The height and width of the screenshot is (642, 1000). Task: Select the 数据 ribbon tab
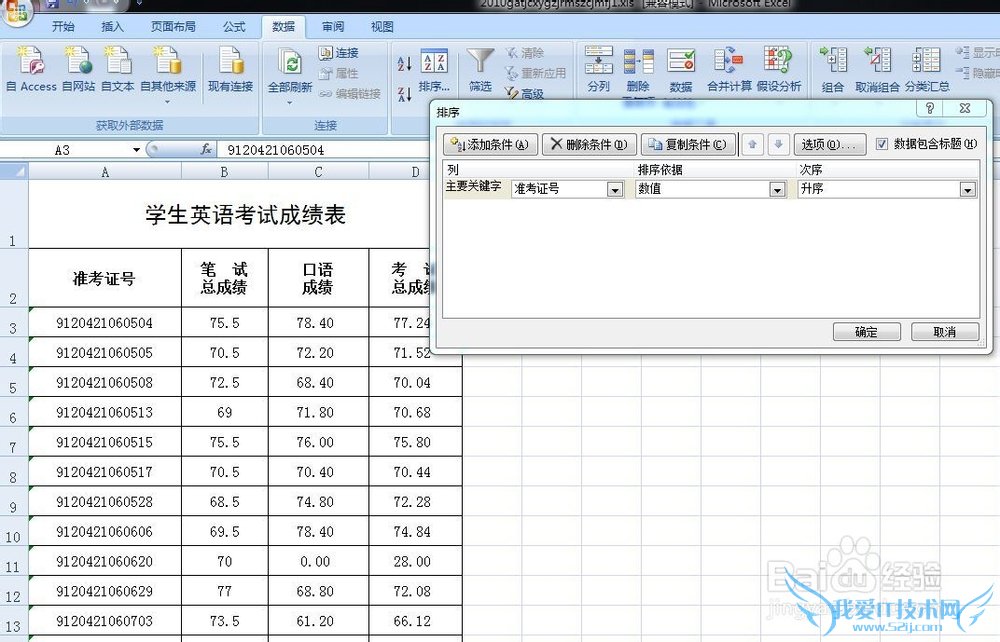283,27
